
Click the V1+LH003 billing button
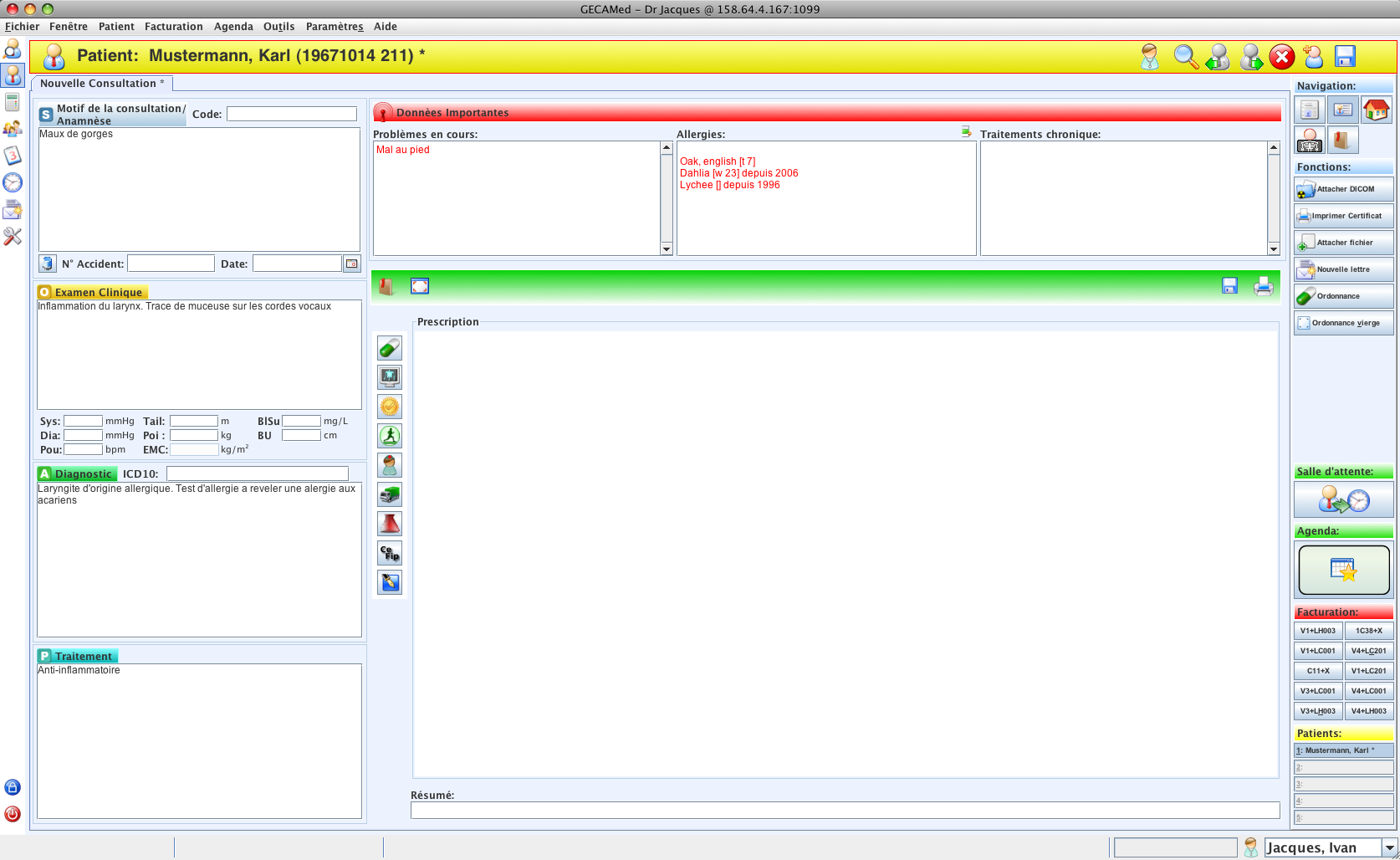(x=1317, y=631)
